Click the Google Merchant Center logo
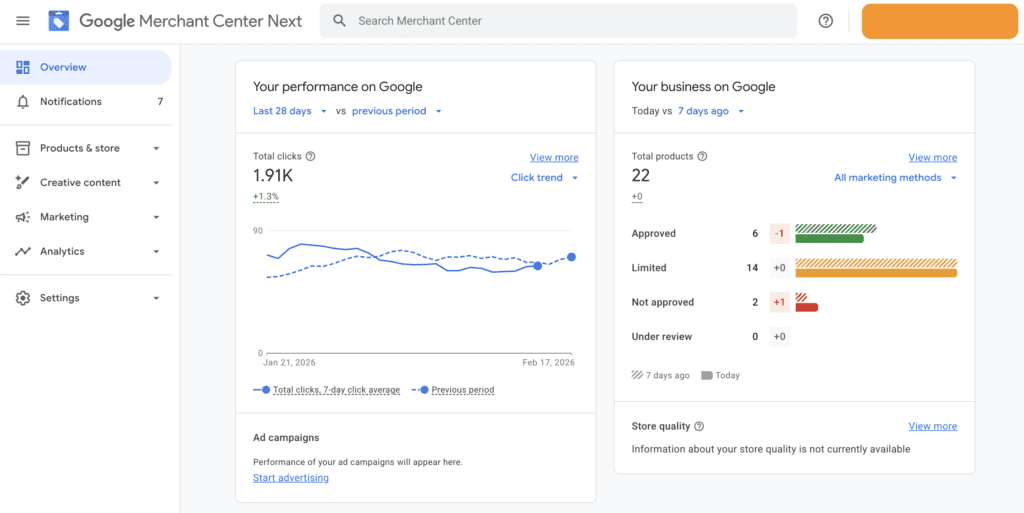 point(59,21)
